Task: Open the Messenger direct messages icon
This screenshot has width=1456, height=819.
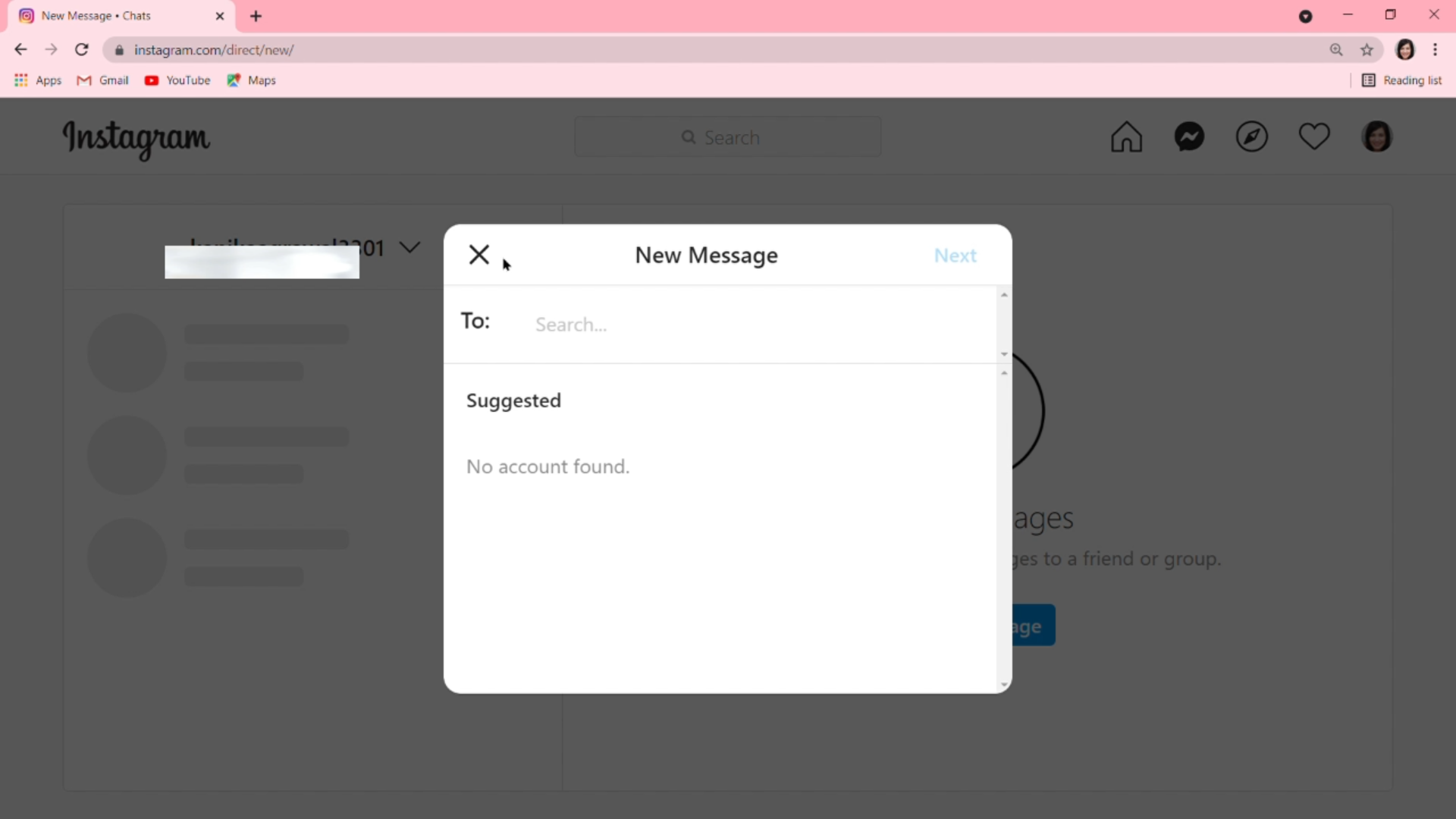Action: tap(1189, 137)
